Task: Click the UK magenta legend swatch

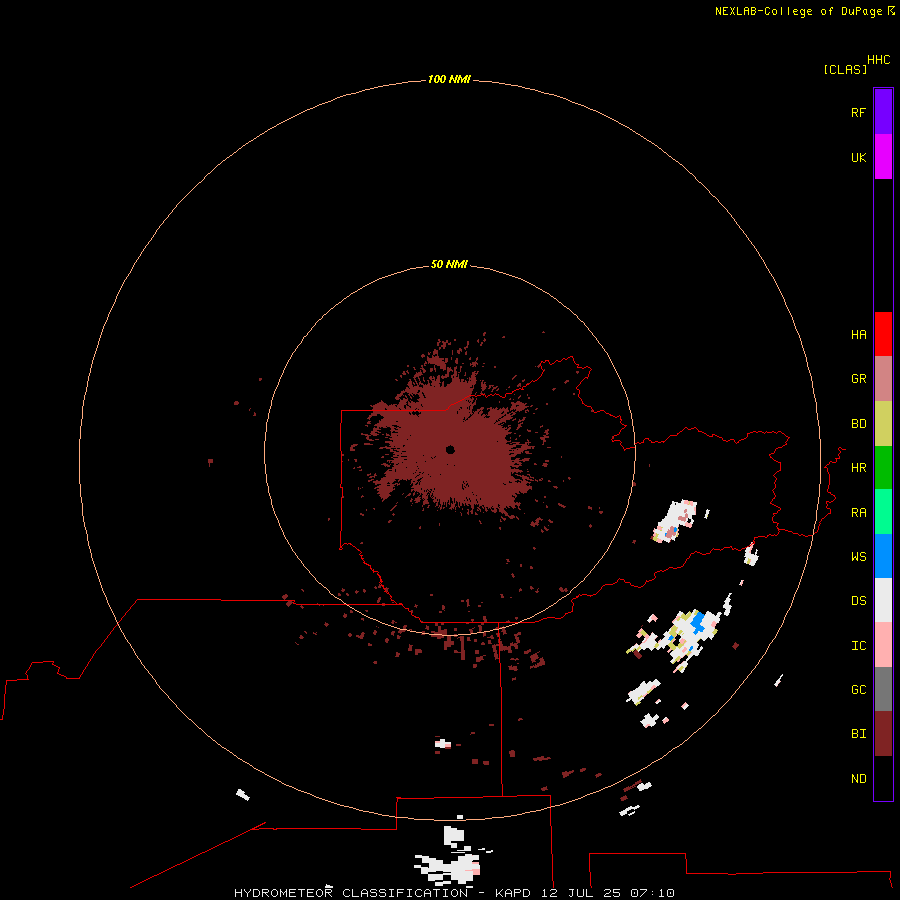Action: 883,157
